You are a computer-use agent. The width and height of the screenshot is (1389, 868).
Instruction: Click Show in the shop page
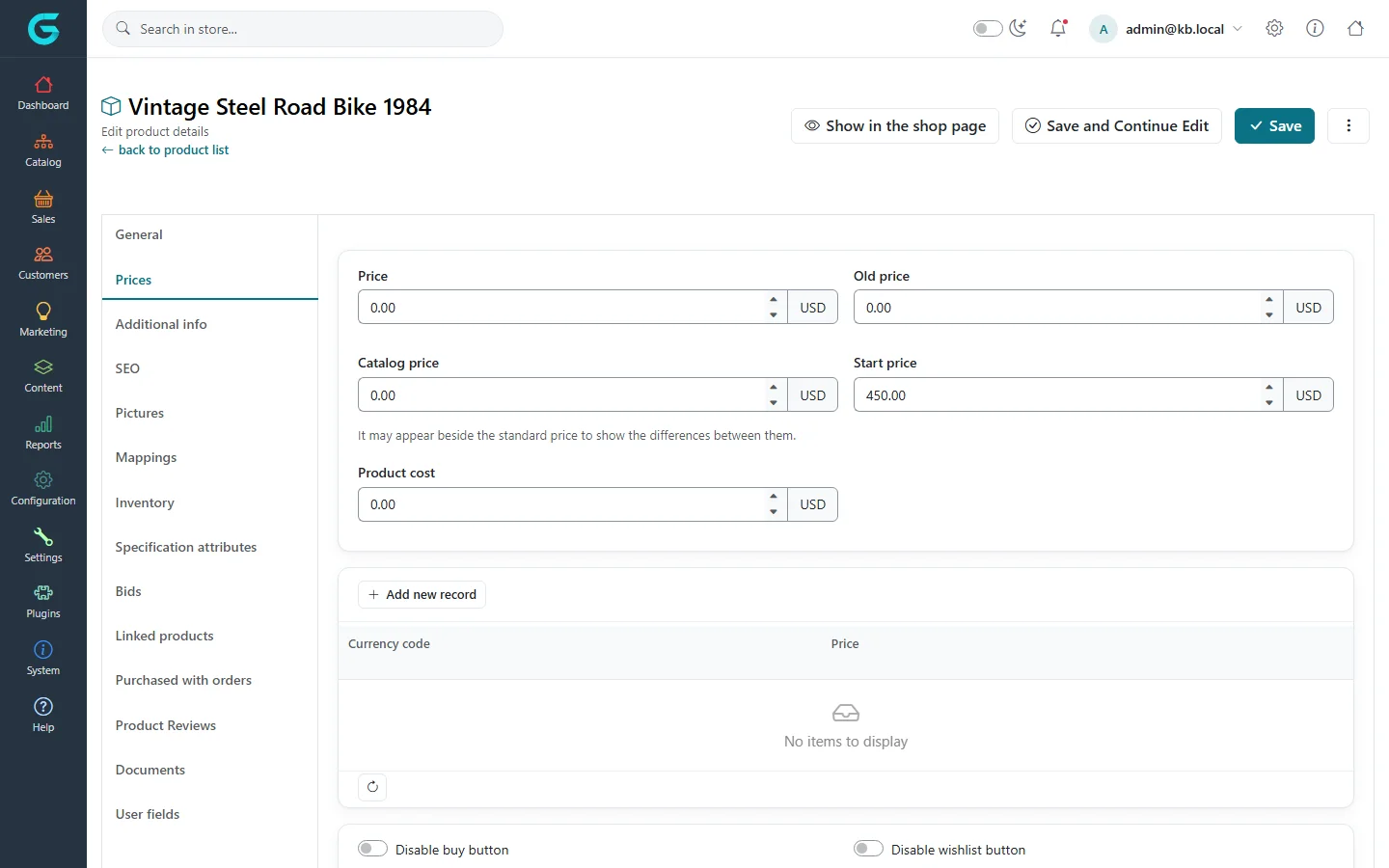895,125
